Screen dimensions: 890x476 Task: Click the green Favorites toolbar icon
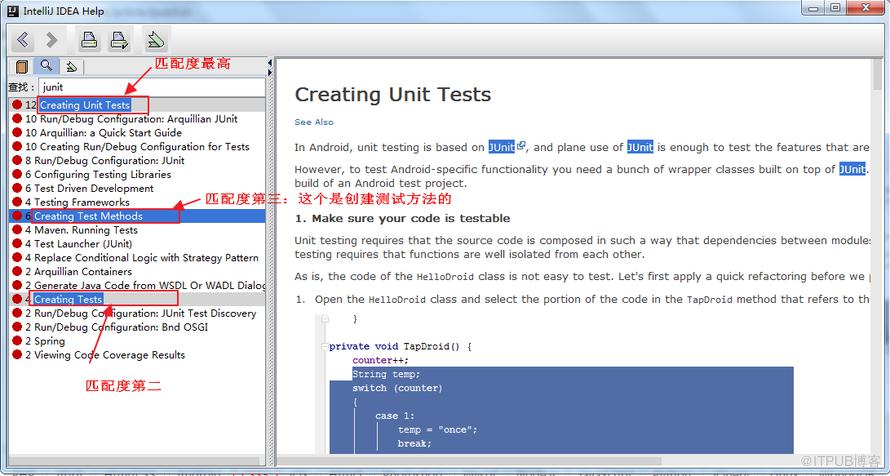coord(155,40)
